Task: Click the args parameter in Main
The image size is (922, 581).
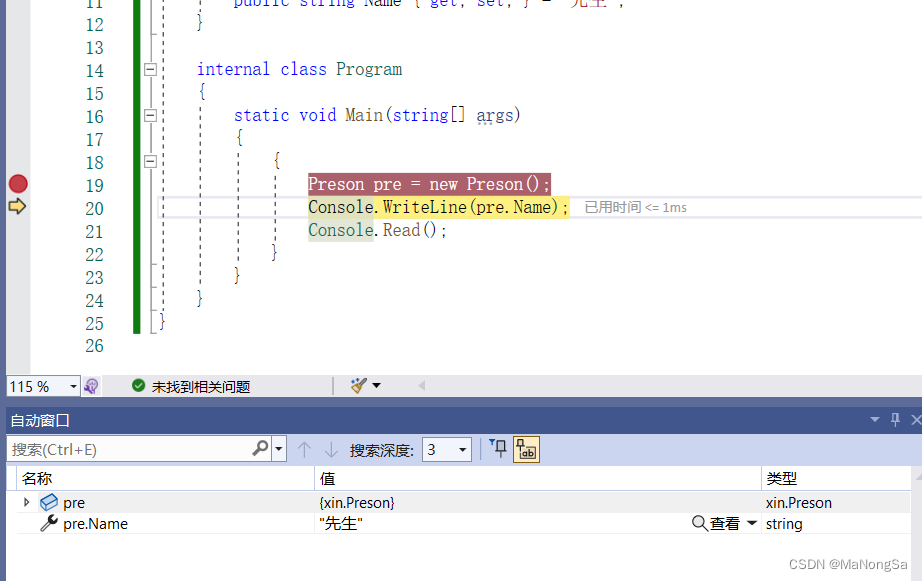Action: tap(495, 115)
